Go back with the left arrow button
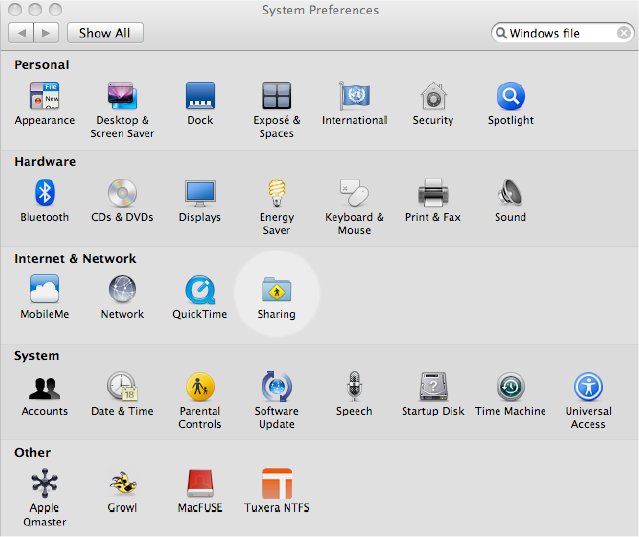The width and height of the screenshot is (639, 537). click(21, 33)
